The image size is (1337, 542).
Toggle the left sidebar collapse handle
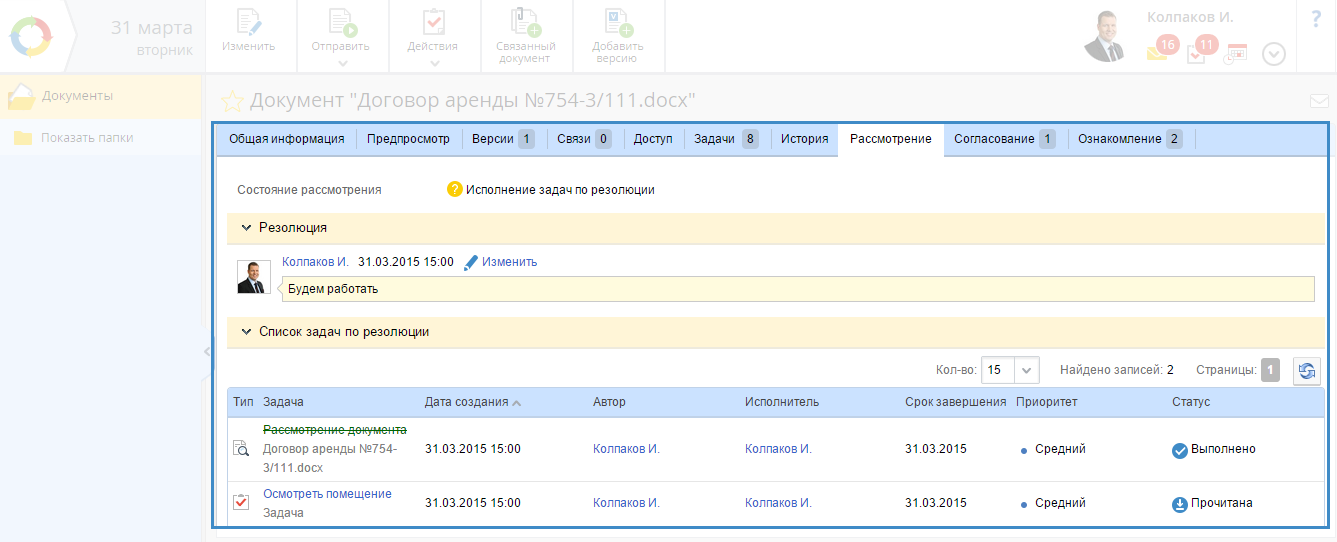click(x=207, y=351)
